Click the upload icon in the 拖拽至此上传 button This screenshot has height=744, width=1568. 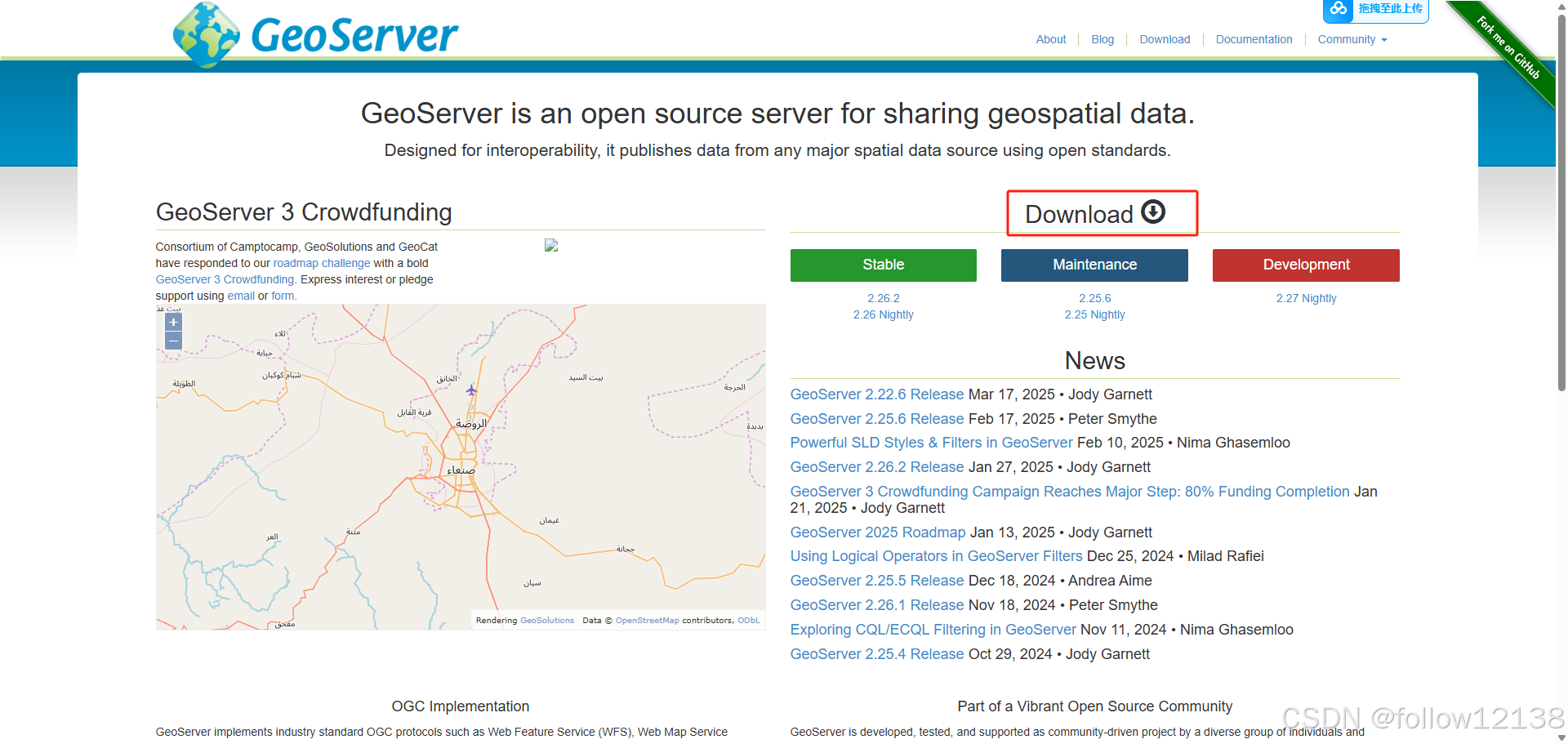pos(1339,10)
